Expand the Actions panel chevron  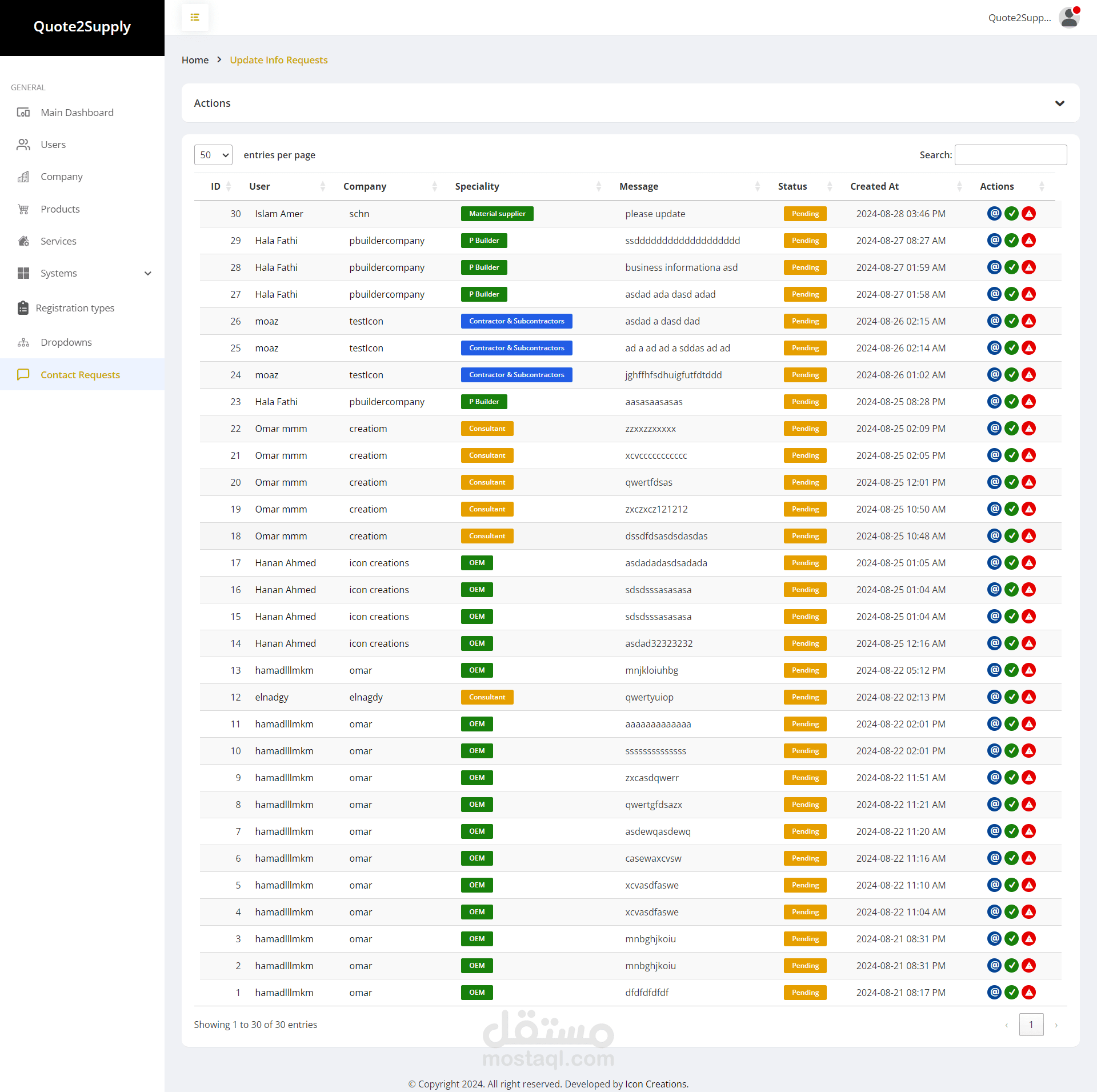coord(1060,103)
